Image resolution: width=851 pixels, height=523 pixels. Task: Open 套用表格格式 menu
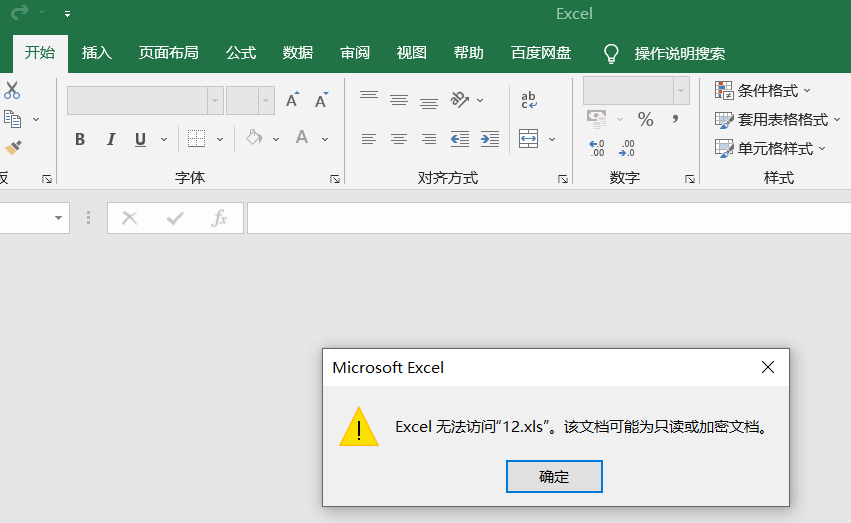click(x=778, y=120)
